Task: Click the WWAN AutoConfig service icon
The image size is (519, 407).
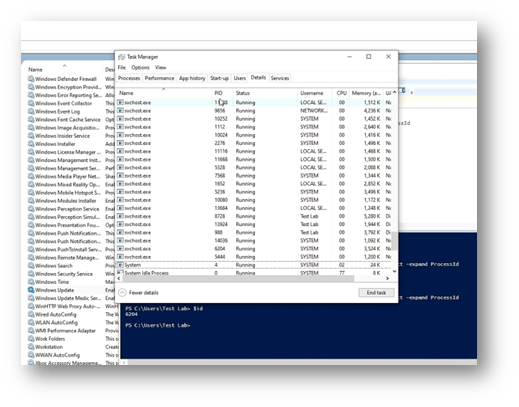Action: pyautogui.click(x=31, y=355)
